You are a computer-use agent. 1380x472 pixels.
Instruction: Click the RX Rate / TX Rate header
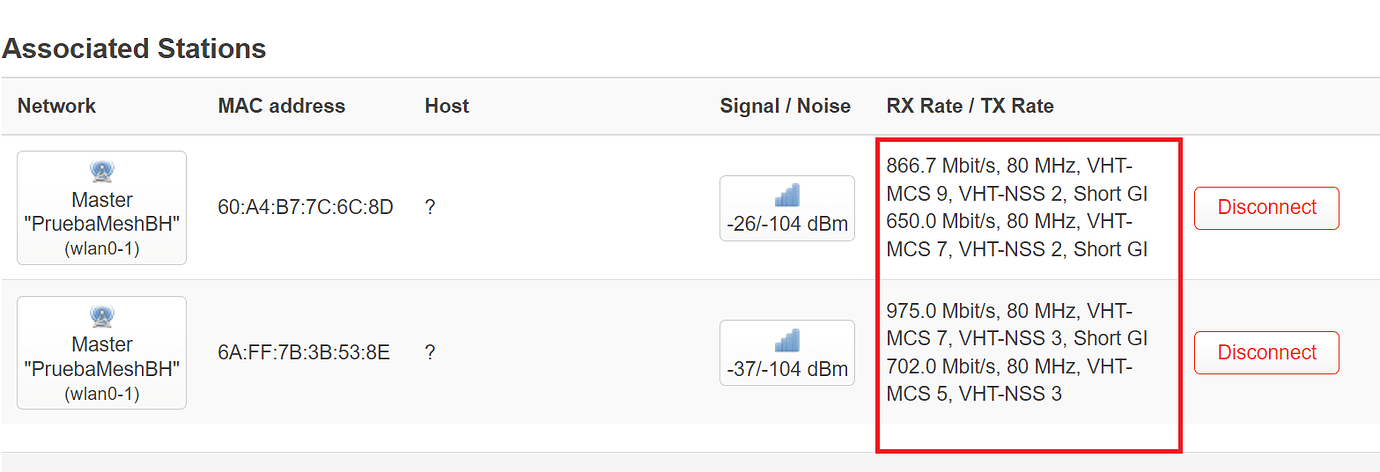970,106
